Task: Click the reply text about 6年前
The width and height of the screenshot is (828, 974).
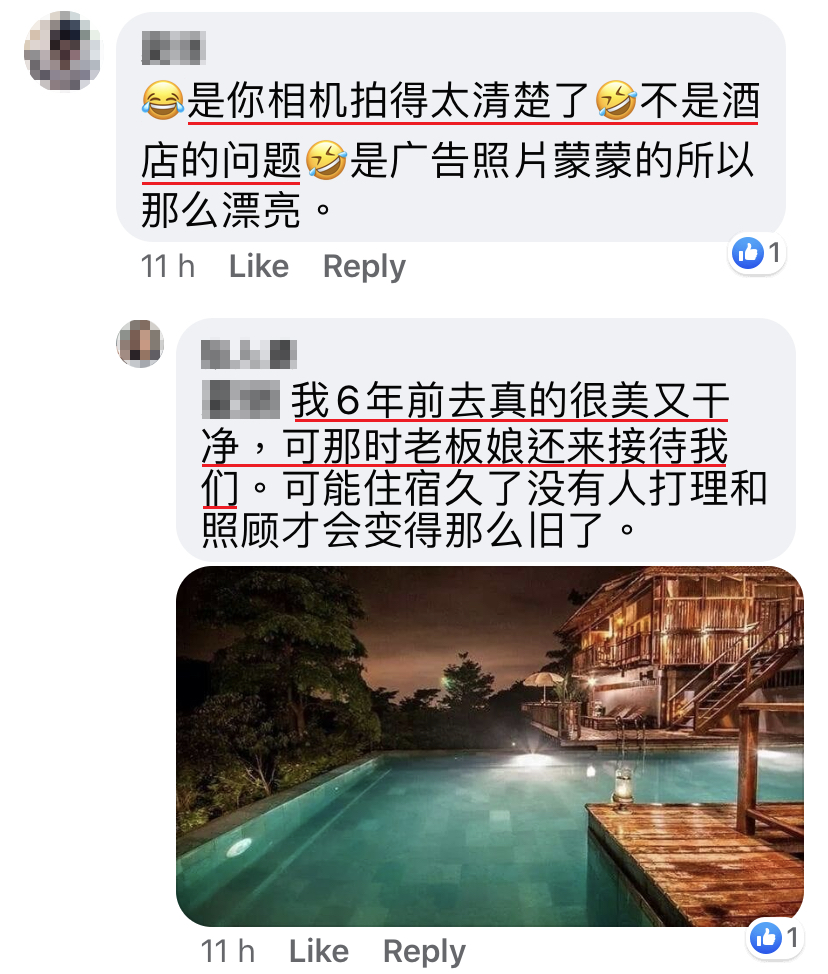Action: (x=485, y=466)
